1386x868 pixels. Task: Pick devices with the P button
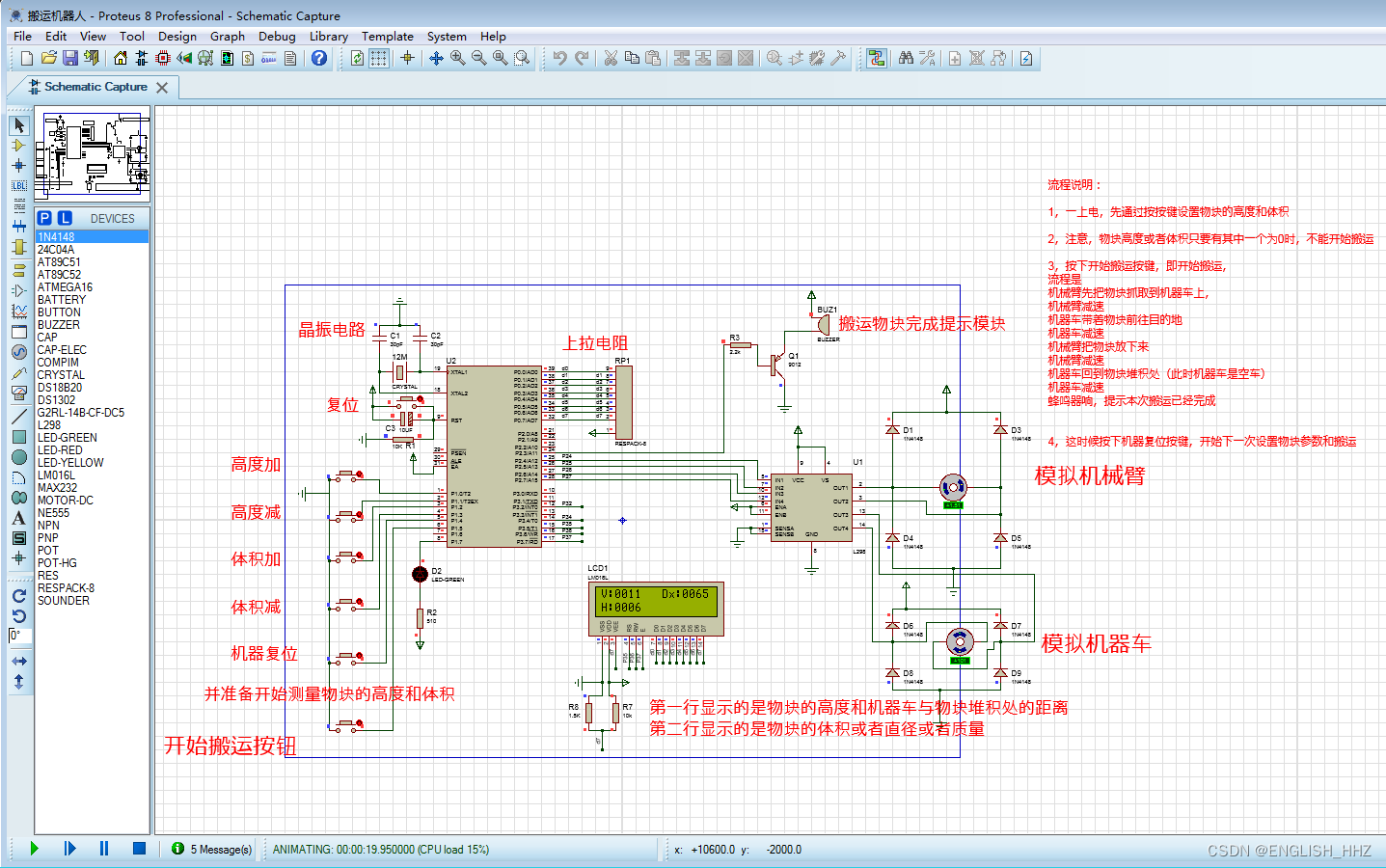pos(44,218)
